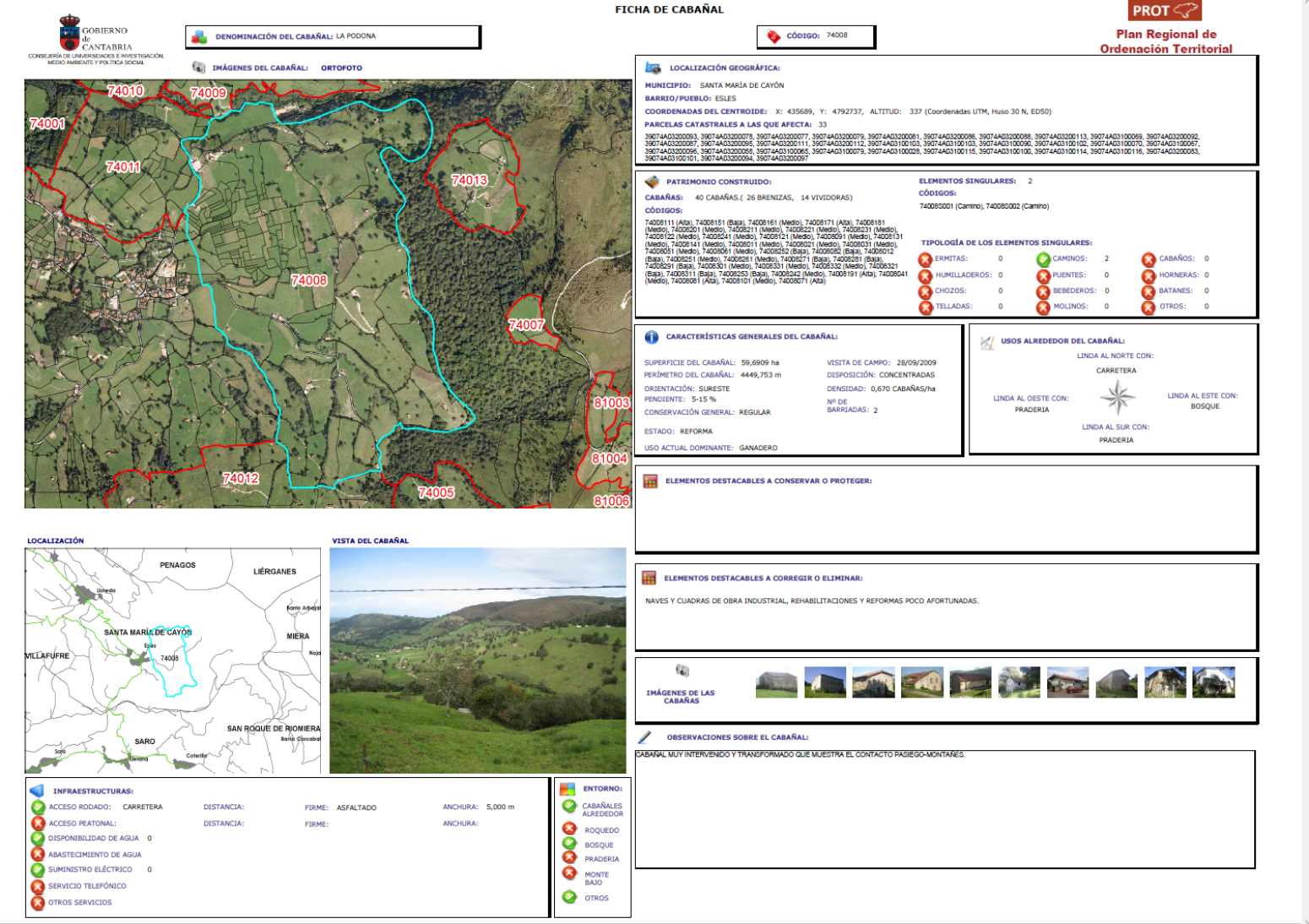Click the ASFALTADO firme value
Viewport: 1309px width, 924px height.
(356, 808)
